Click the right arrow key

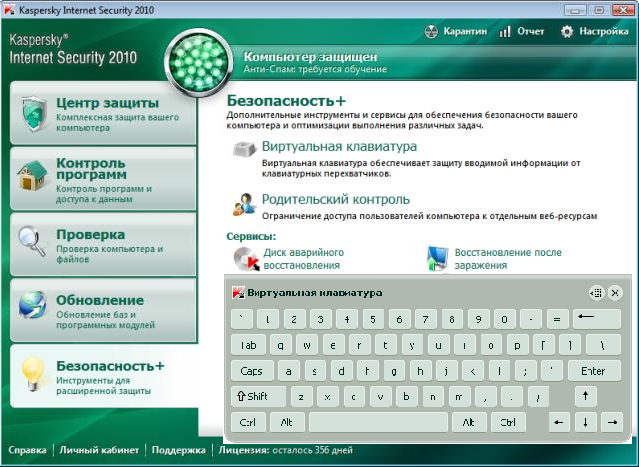pyautogui.click(x=612, y=422)
